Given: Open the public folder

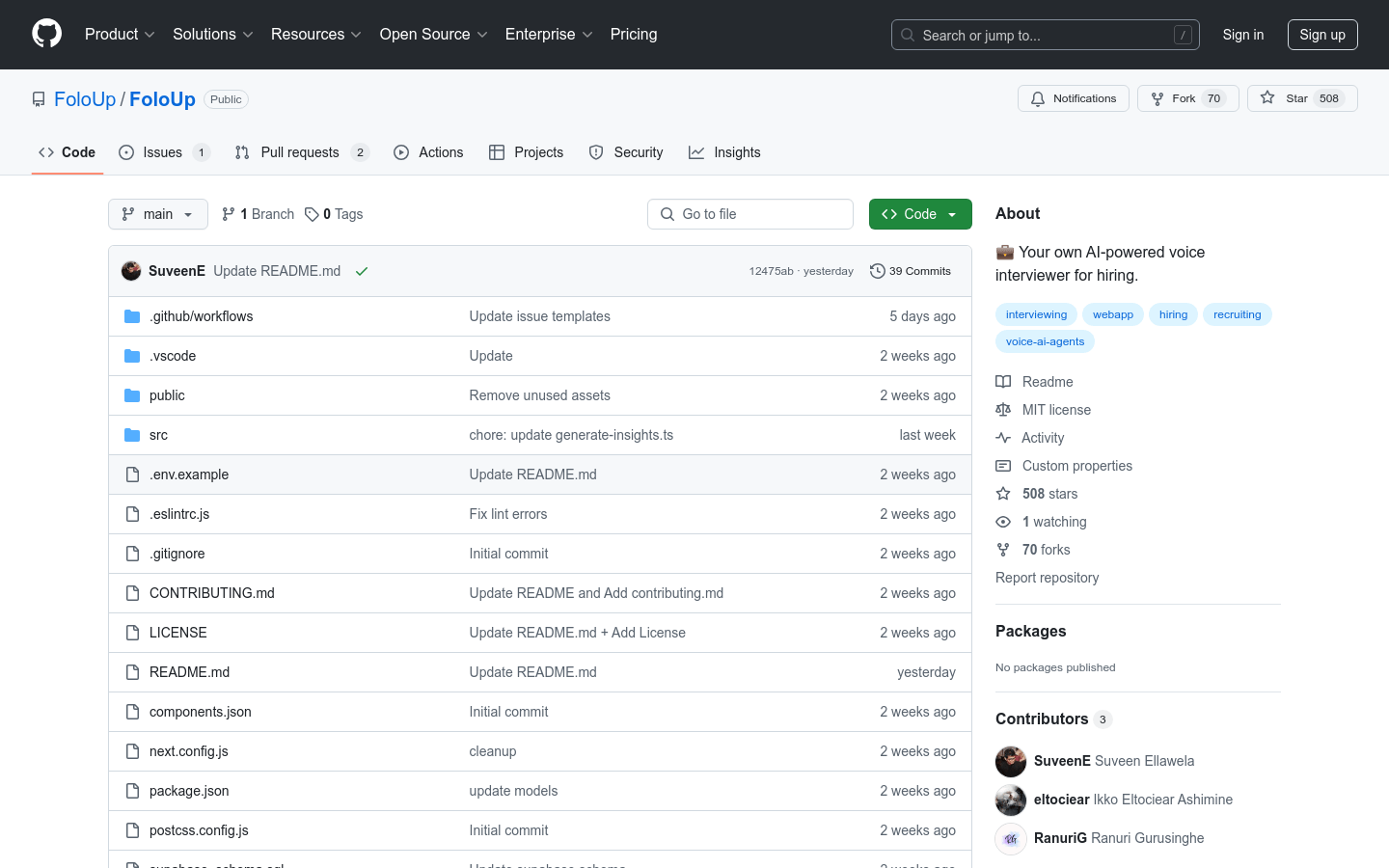Looking at the screenshot, I should [x=167, y=395].
